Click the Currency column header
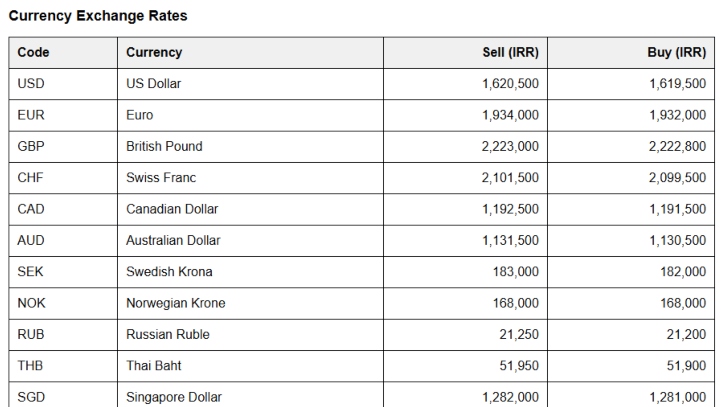 (154, 52)
